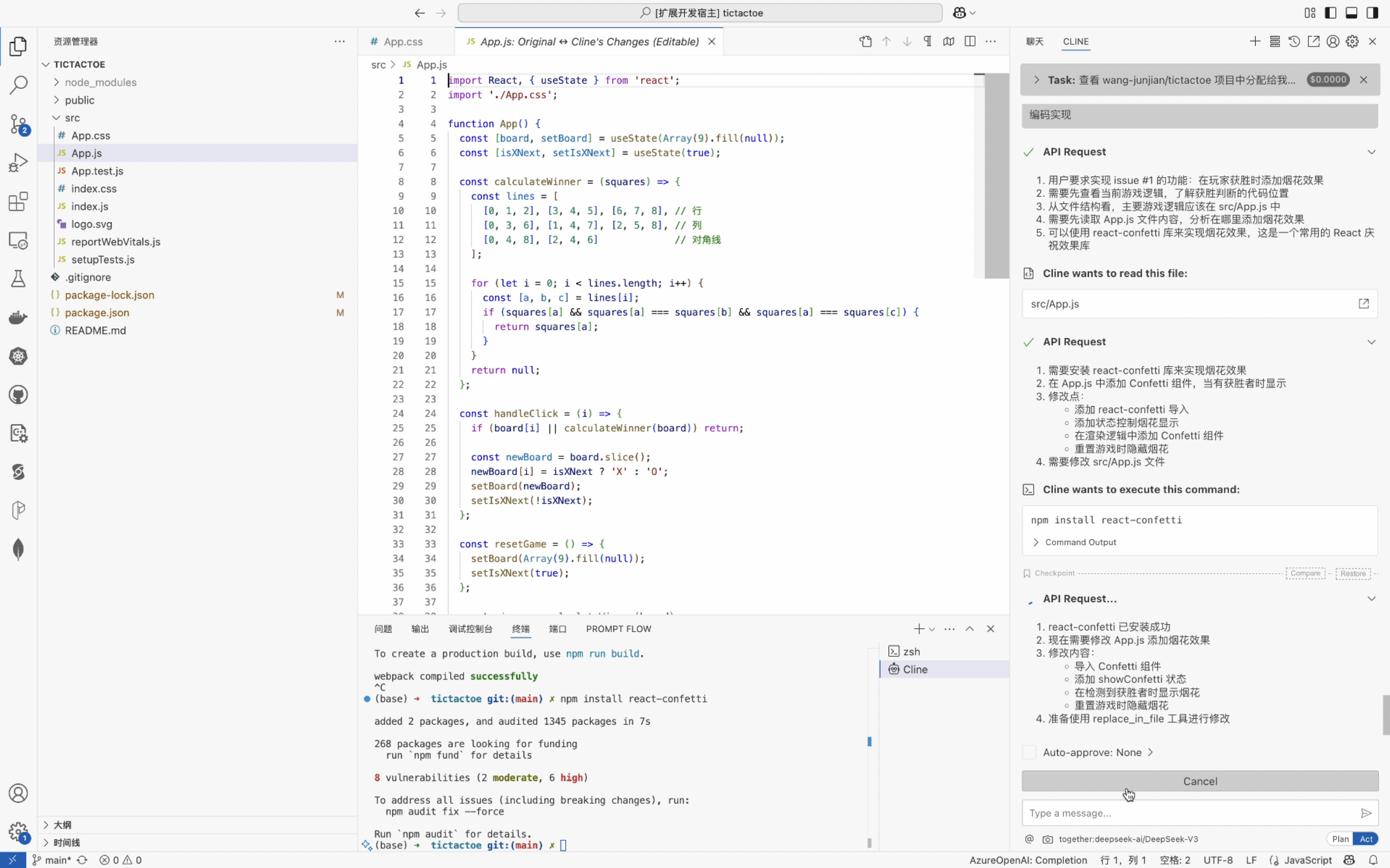Expand Command Output section
The width and height of the screenshot is (1390, 868).
pos(1080,542)
